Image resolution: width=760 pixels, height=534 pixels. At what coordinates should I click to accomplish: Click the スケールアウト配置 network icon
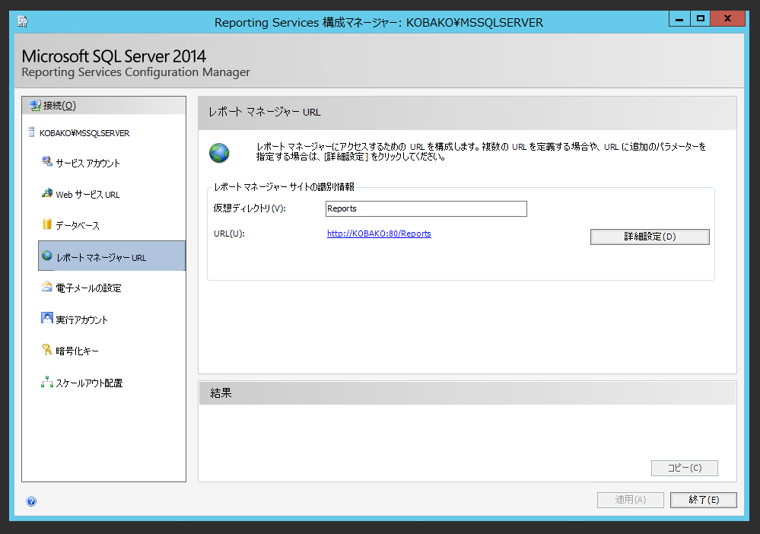click(x=47, y=382)
